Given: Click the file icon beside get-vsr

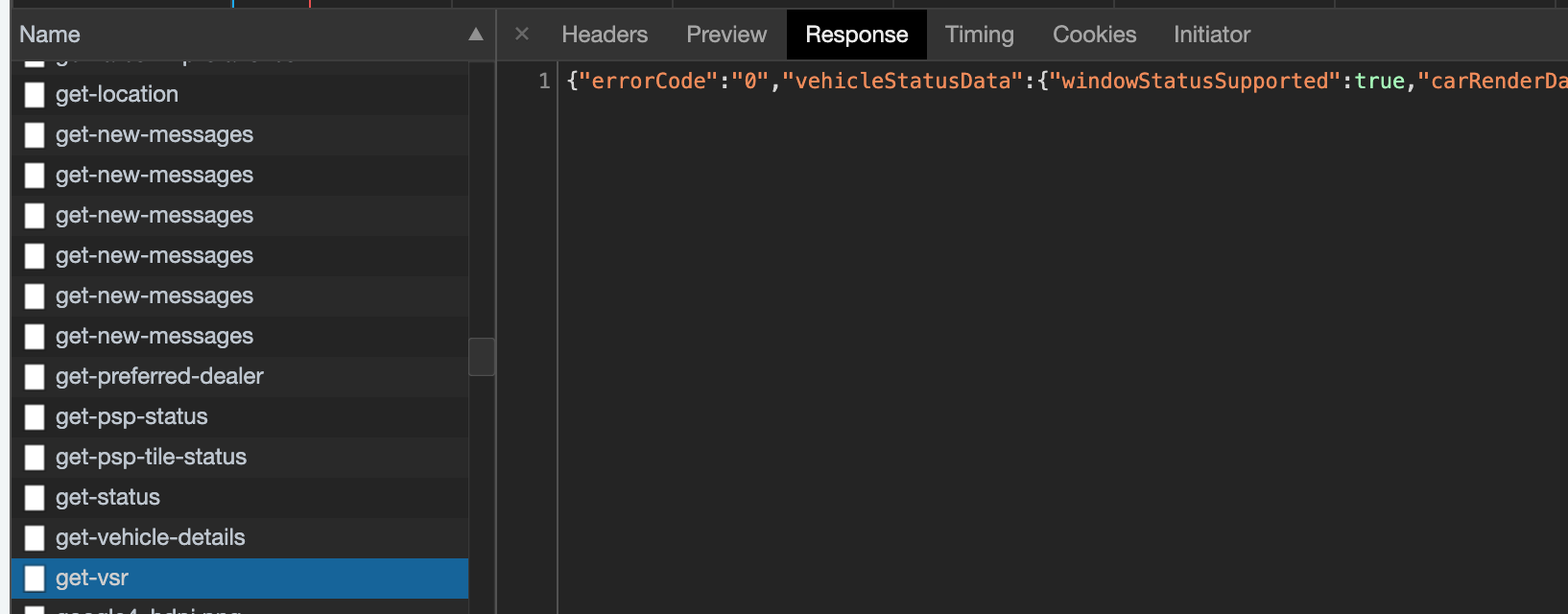Looking at the screenshot, I should (x=35, y=579).
